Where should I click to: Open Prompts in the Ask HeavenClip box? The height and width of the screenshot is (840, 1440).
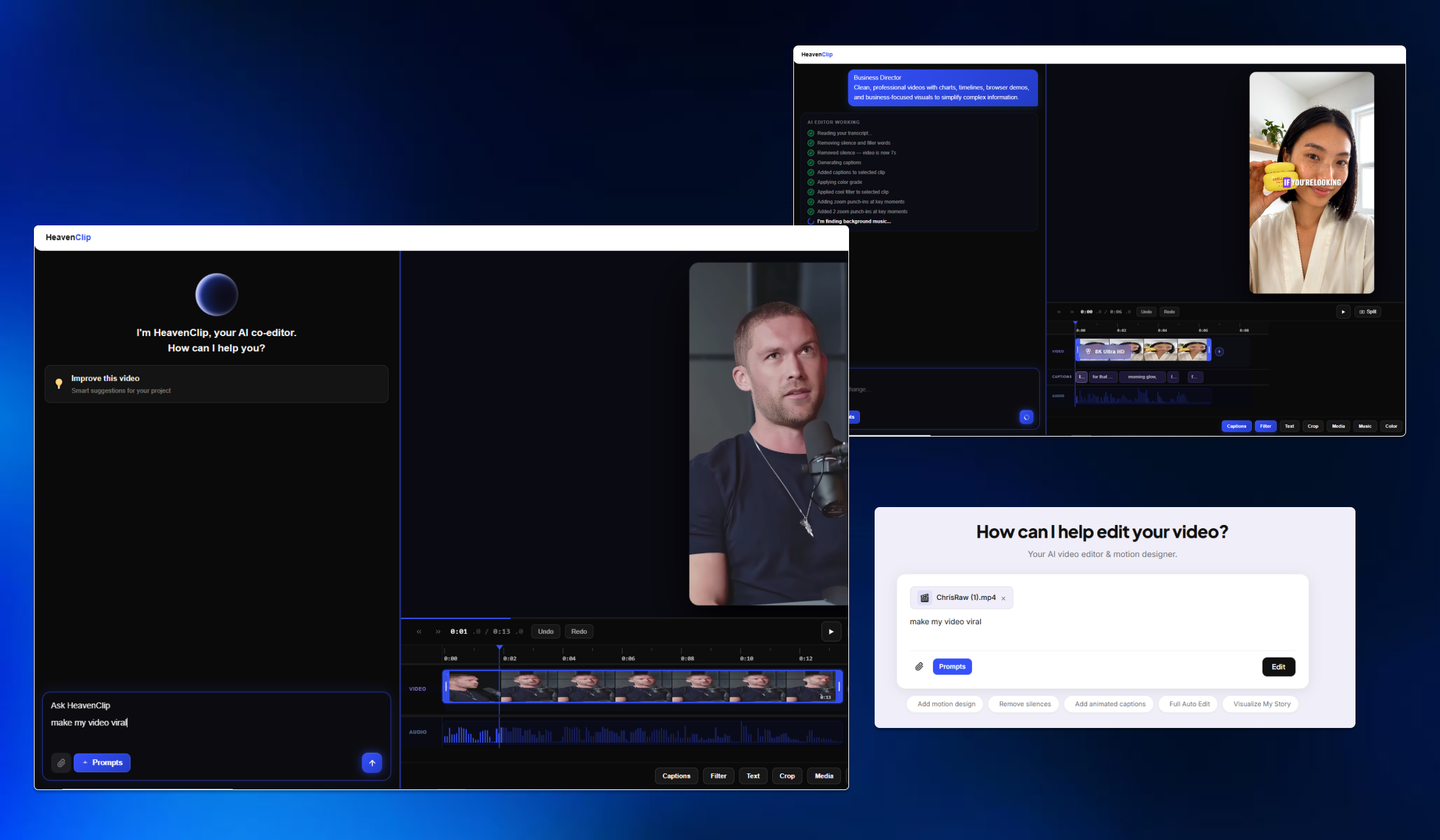tap(102, 763)
